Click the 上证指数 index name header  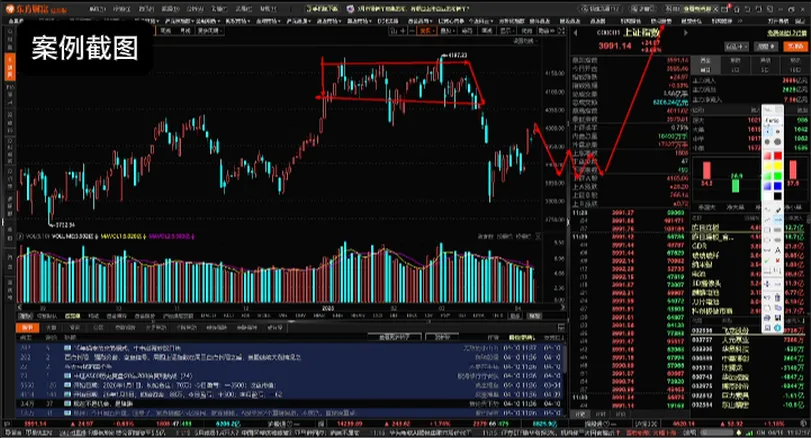[641, 33]
